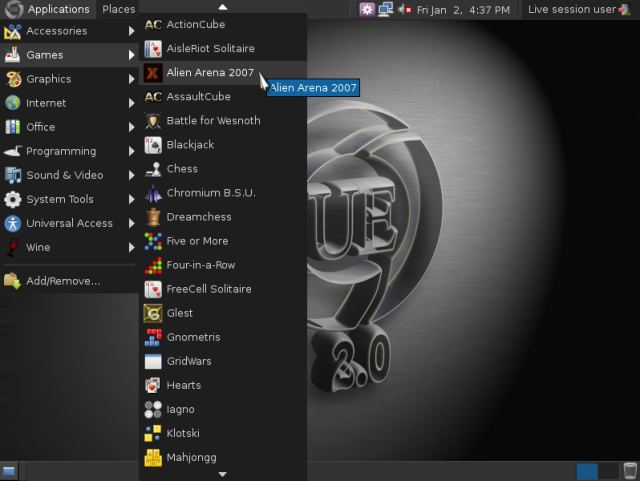Open Add/Remove... applications
The width and height of the screenshot is (640, 481).
coord(69,281)
